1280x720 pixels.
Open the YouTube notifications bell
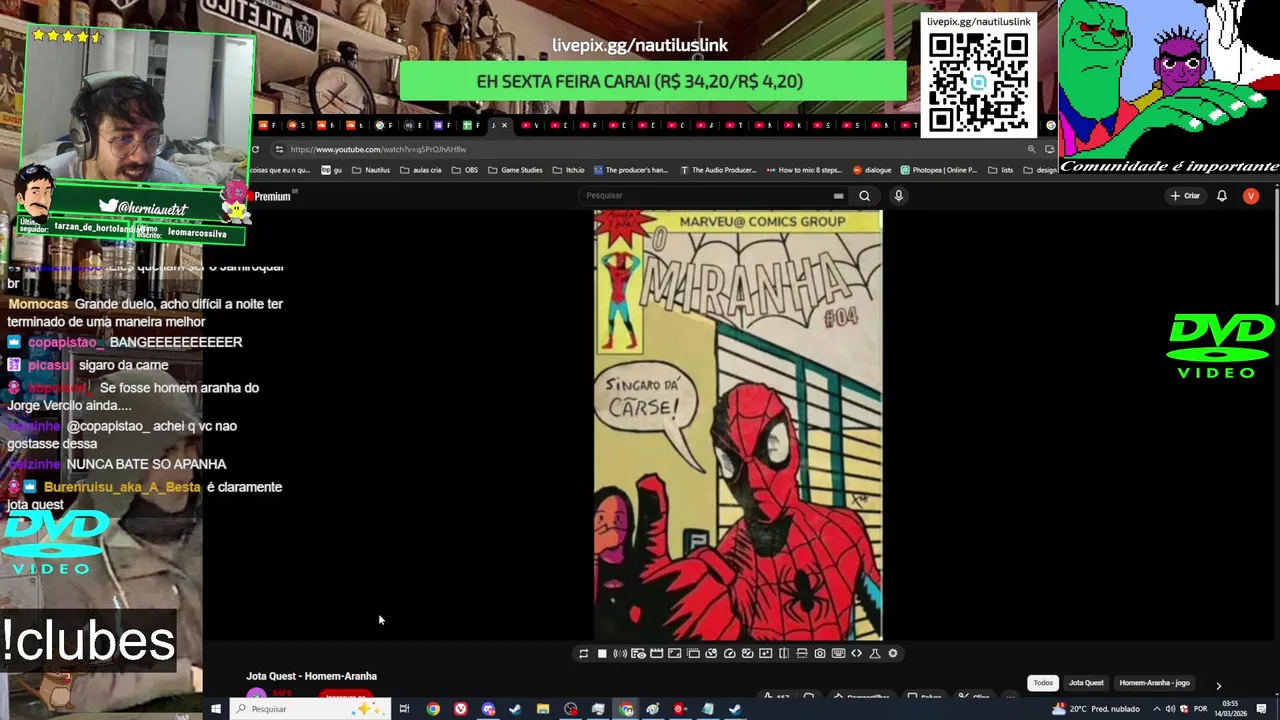pos(1221,196)
